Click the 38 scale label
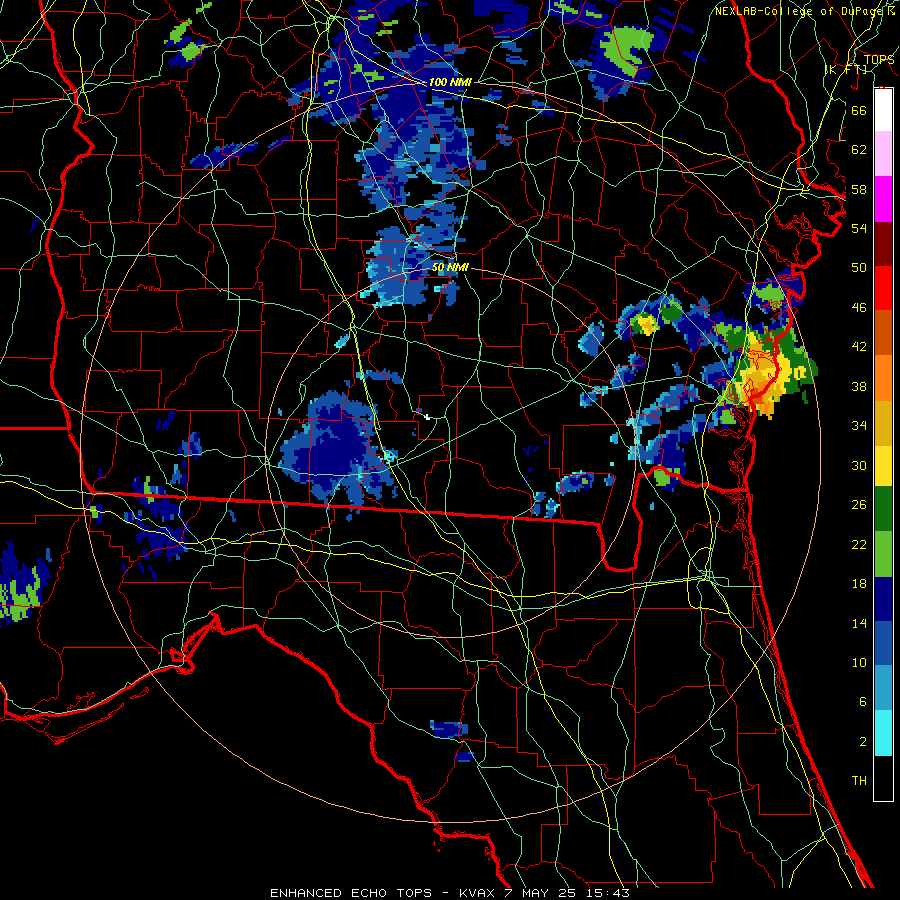 click(x=859, y=386)
